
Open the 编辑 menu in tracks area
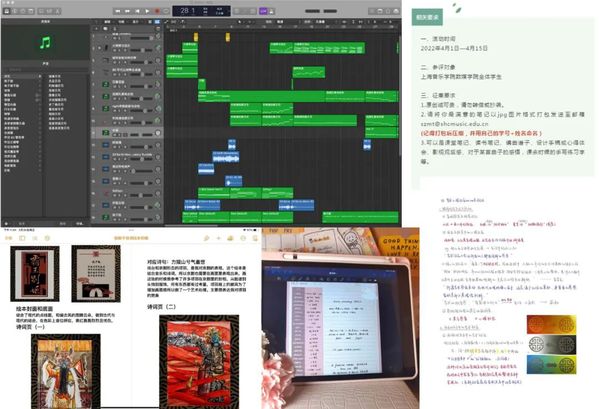point(108,22)
